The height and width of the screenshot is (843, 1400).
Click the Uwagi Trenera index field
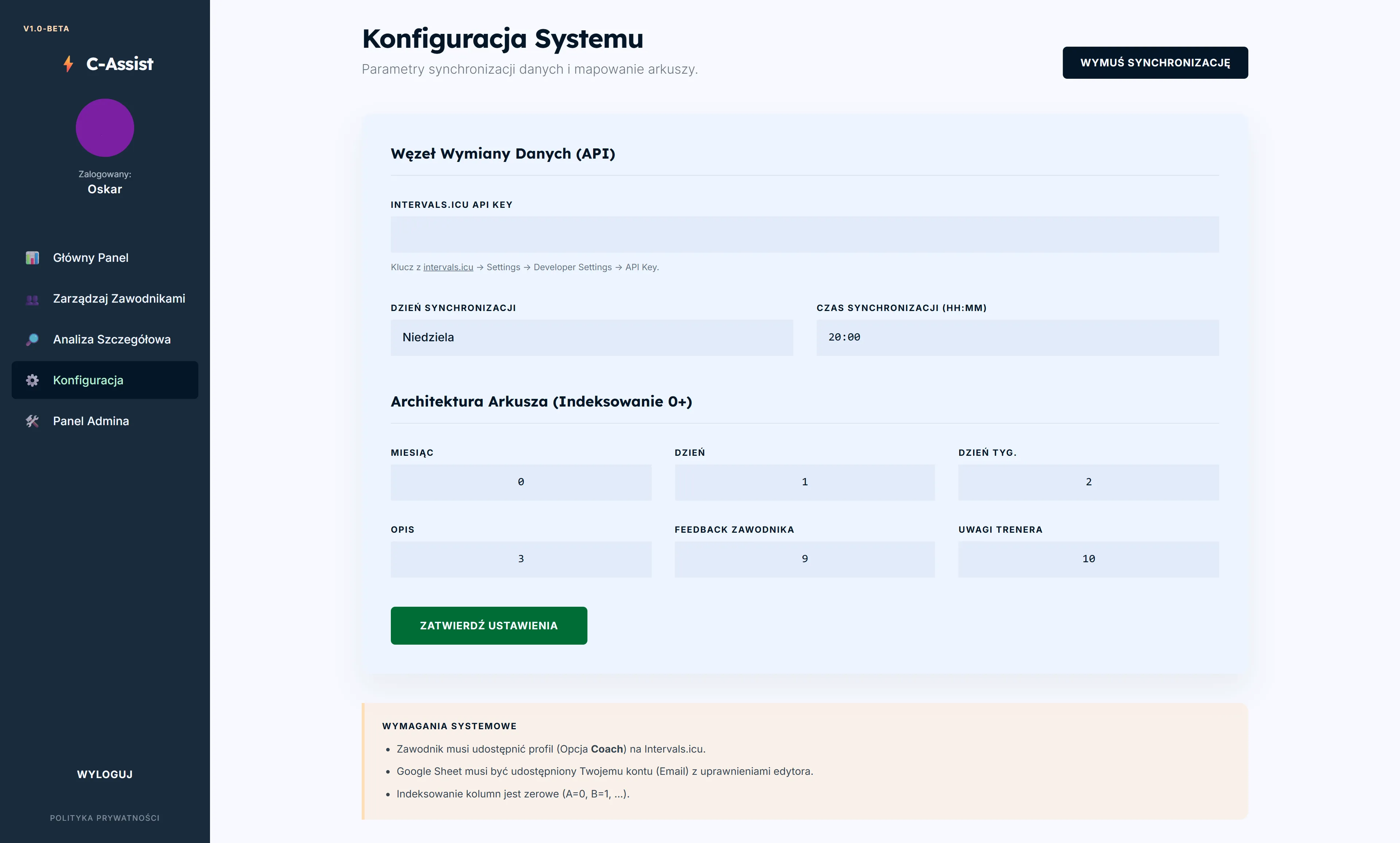coord(1089,560)
